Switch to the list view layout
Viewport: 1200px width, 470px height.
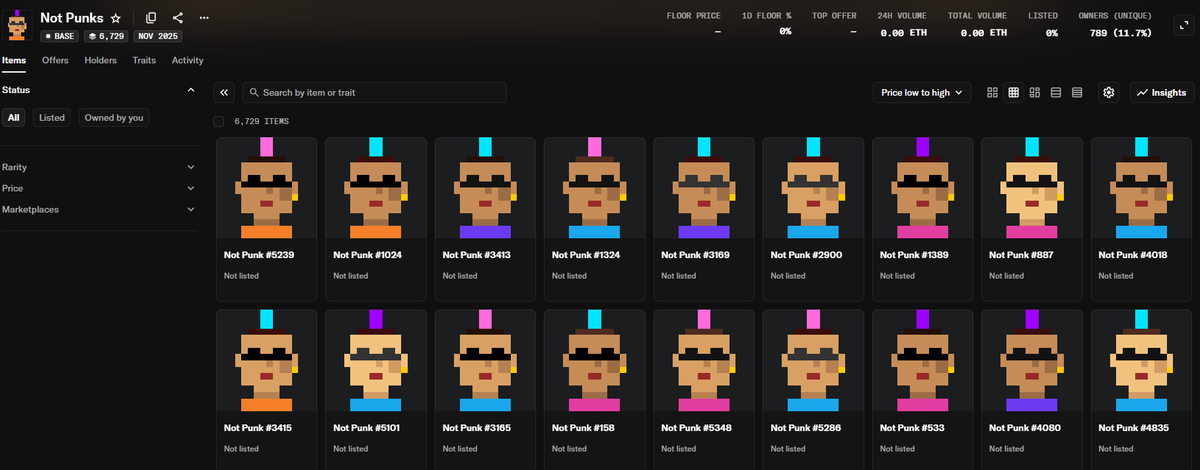[x=1056, y=92]
